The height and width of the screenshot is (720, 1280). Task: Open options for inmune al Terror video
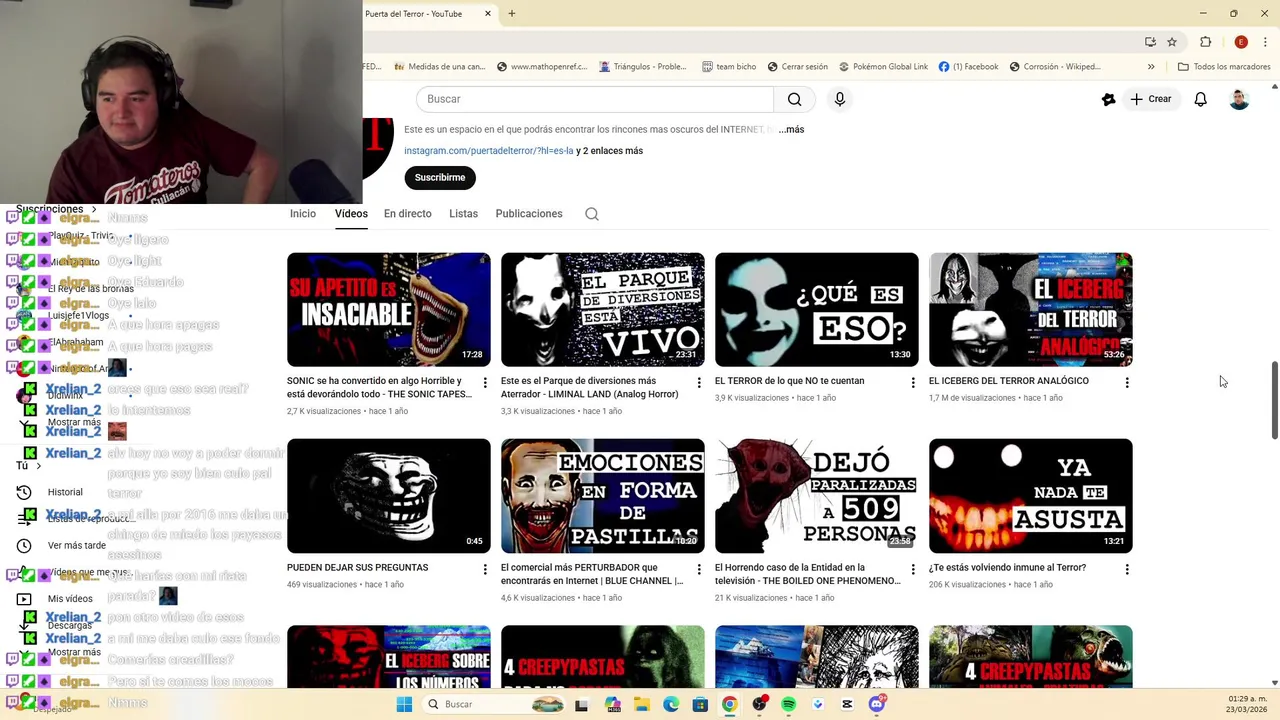1127,569
